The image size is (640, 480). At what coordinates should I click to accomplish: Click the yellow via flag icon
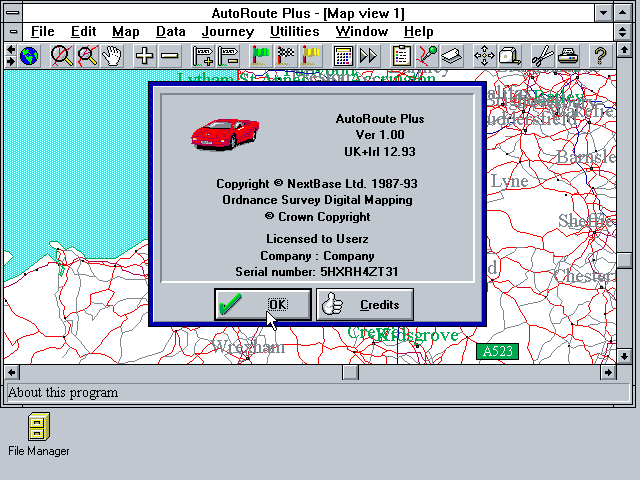(x=311, y=56)
